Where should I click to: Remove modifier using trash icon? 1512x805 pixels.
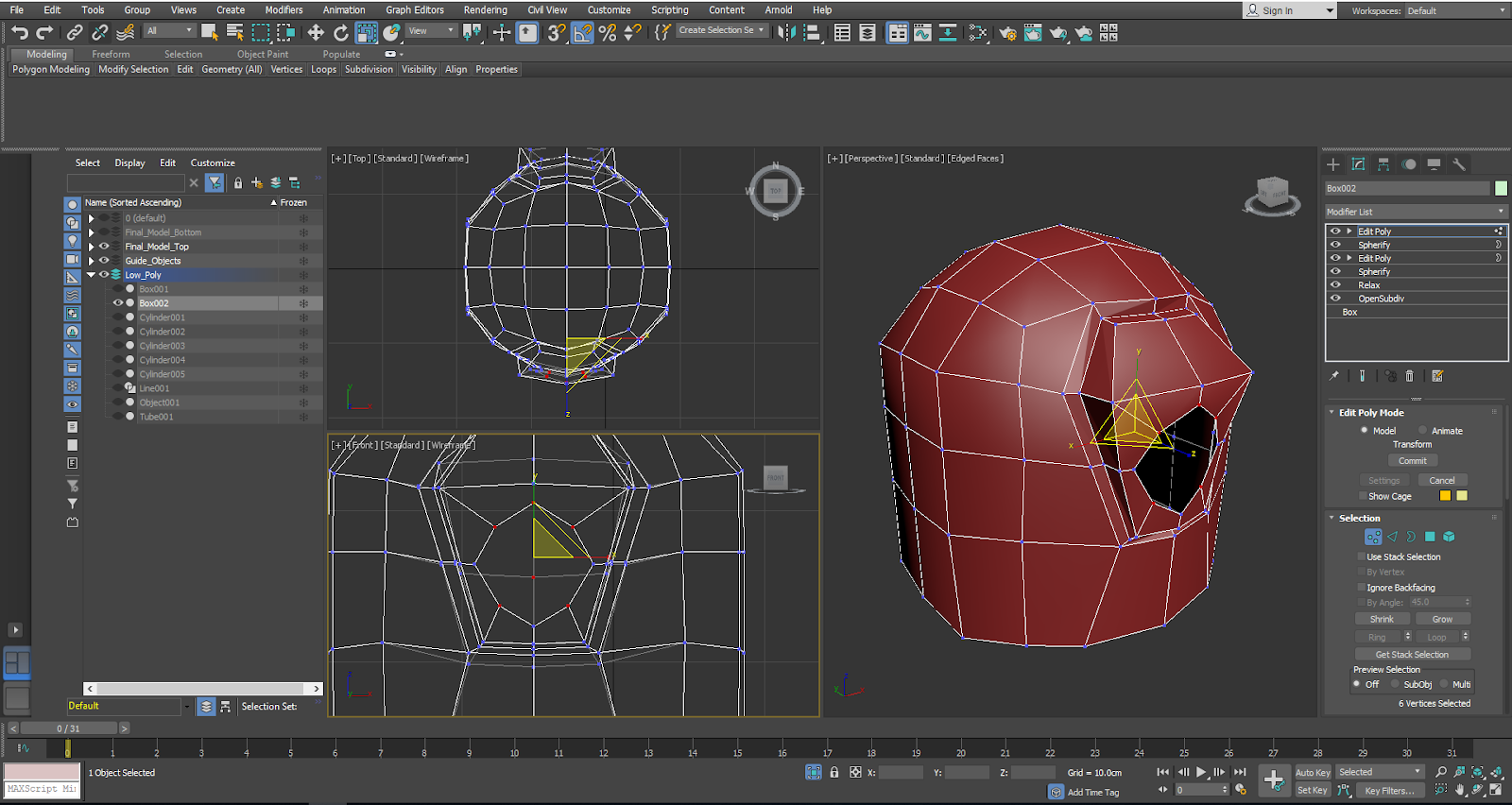(x=1409, y=375)
